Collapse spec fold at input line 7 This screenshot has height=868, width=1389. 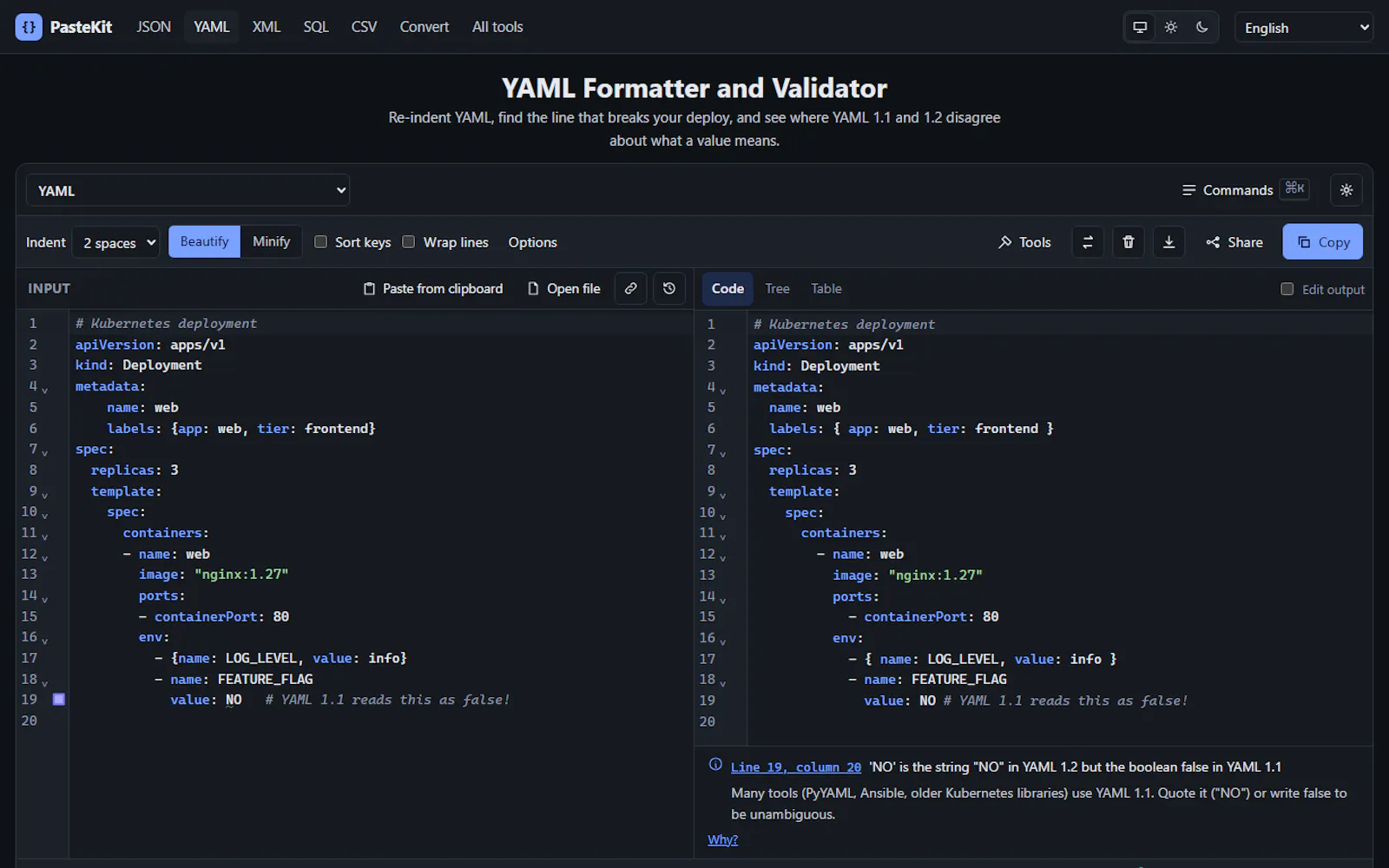45,452
